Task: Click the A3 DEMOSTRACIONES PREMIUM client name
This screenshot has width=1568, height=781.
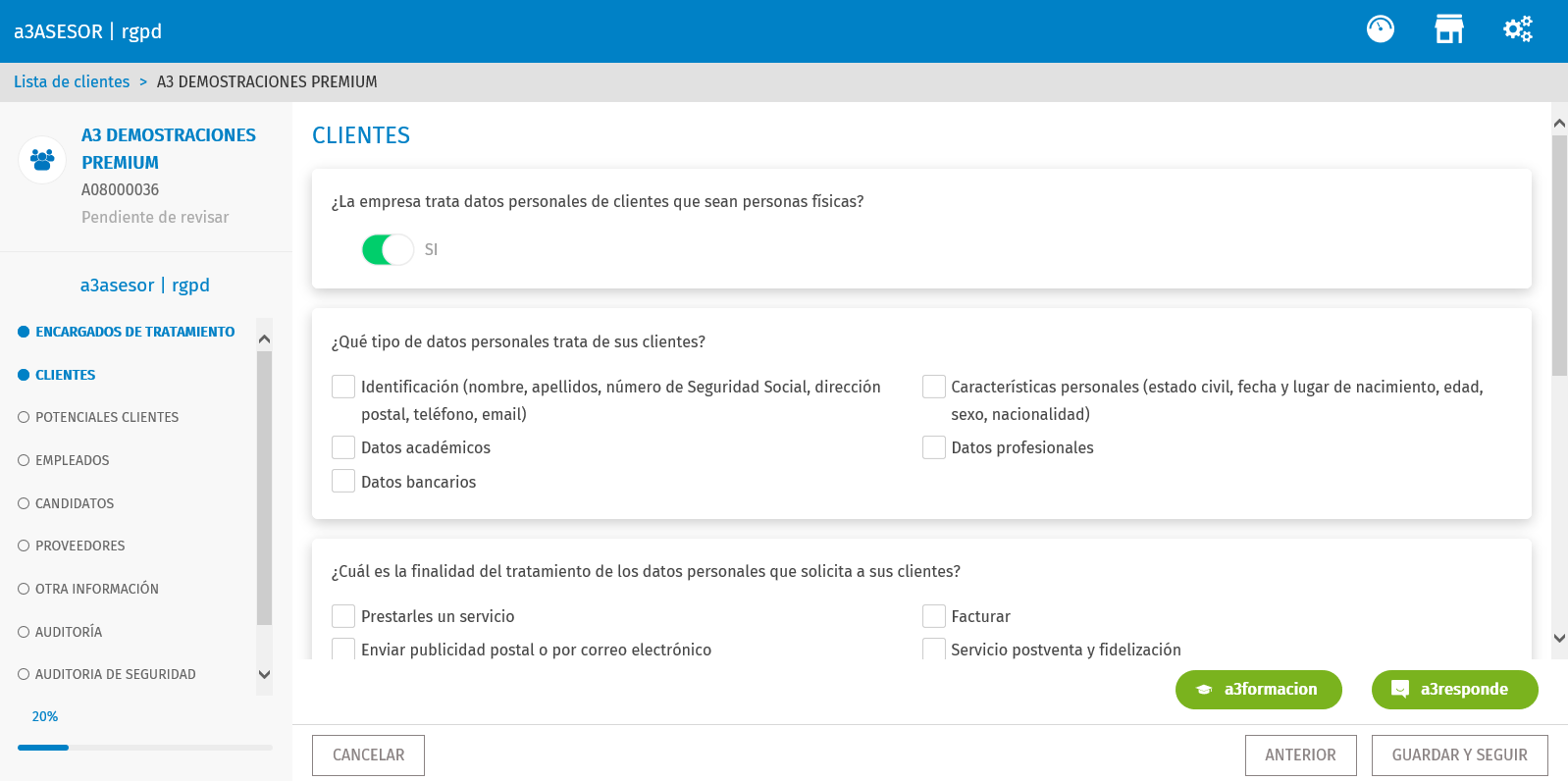Action: pyautogui.click(x=169, y=148)
